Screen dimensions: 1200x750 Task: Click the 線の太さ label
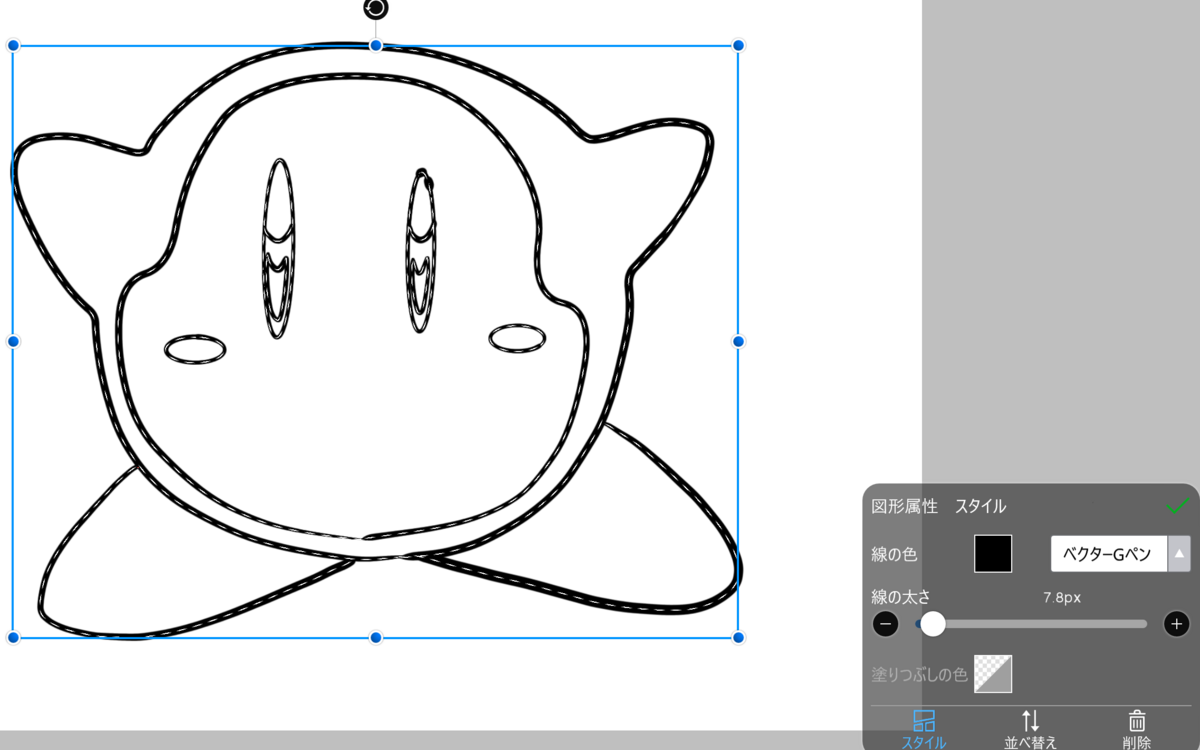(x=901, y=597)
